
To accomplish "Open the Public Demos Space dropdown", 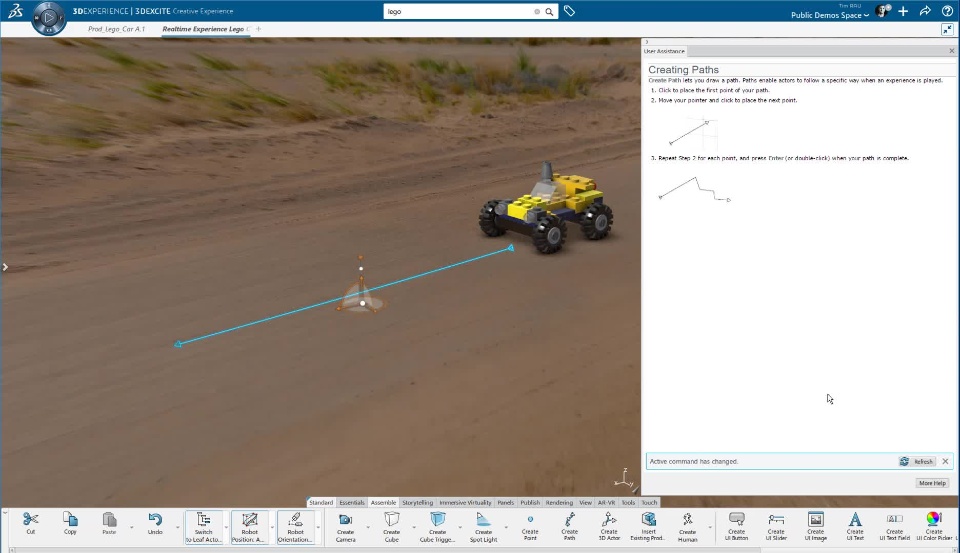I will 830,16.
